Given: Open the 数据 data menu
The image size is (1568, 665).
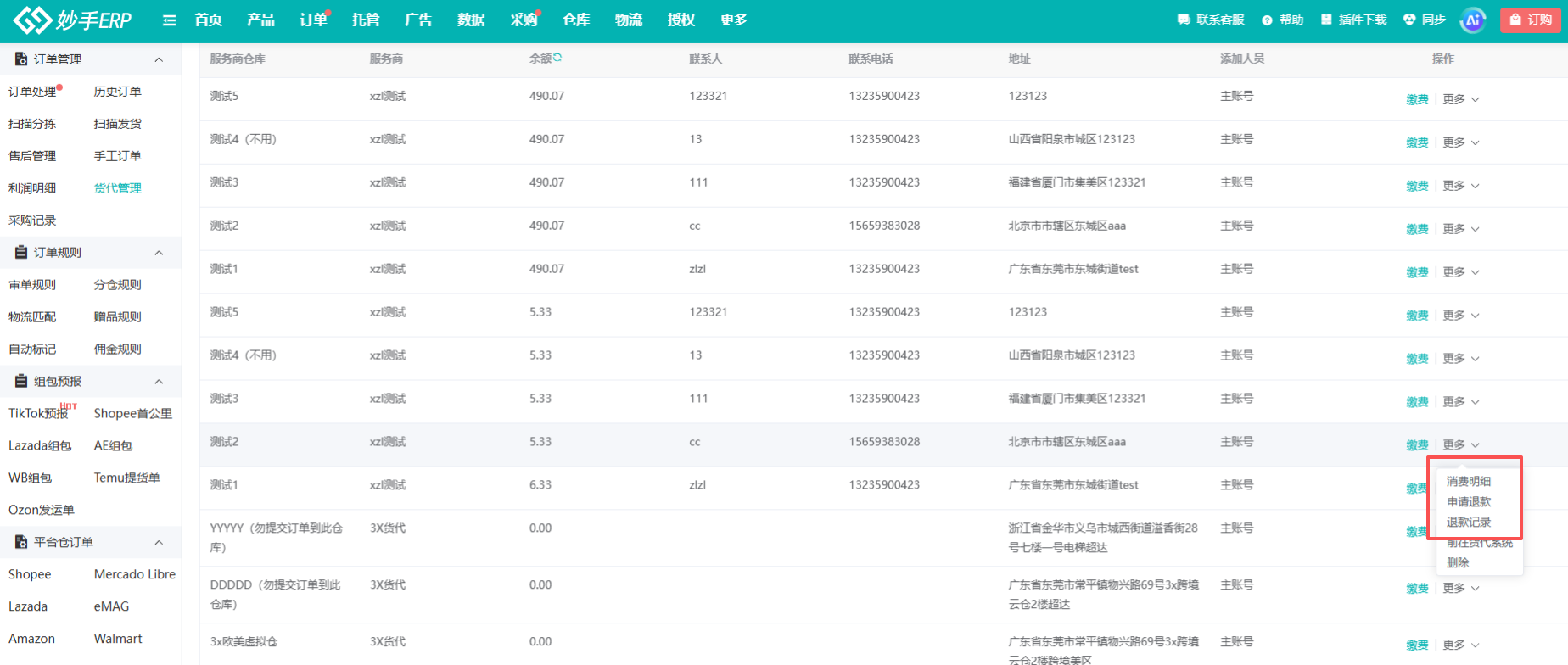Looking at the screenshot, I should (x=472, y=20).
